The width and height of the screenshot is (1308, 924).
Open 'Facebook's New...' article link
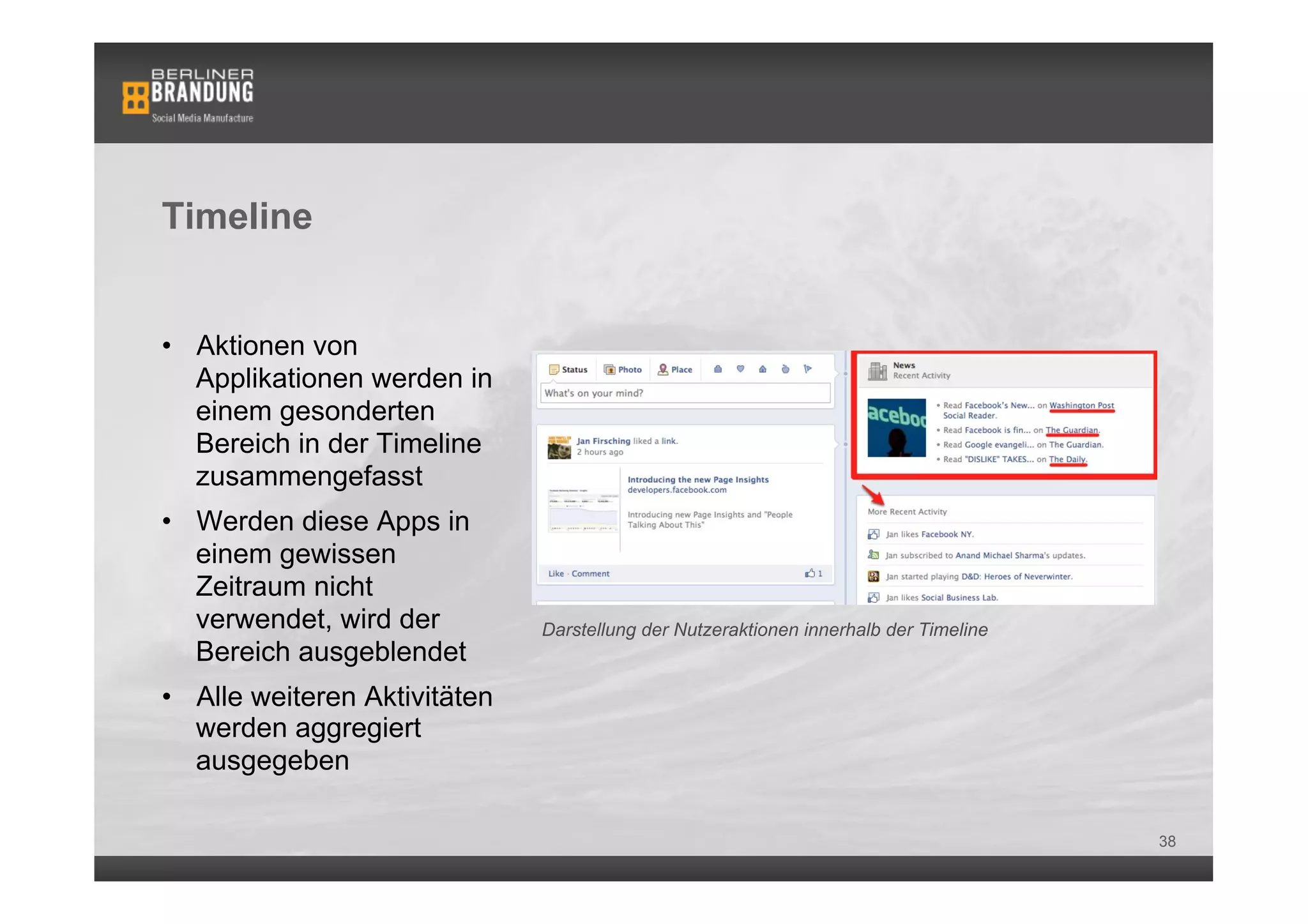pos(1000,405)
